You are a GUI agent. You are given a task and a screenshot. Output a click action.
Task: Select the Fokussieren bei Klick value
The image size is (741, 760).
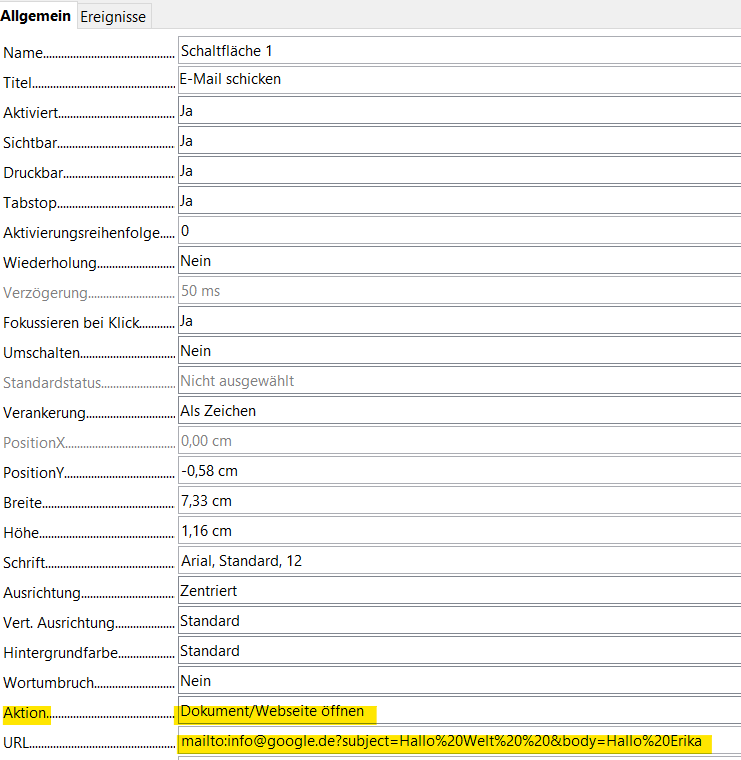pos(458,321)
